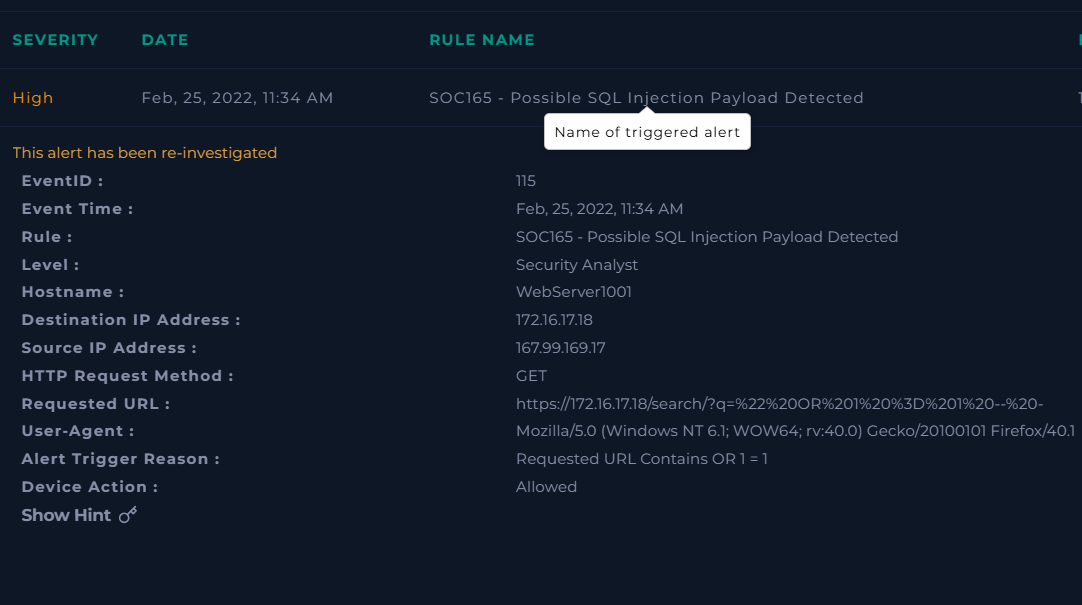The image size is (1082, 605).
Task: Sort alerts by the RULE NAME column header
Action: pos(482,39)
